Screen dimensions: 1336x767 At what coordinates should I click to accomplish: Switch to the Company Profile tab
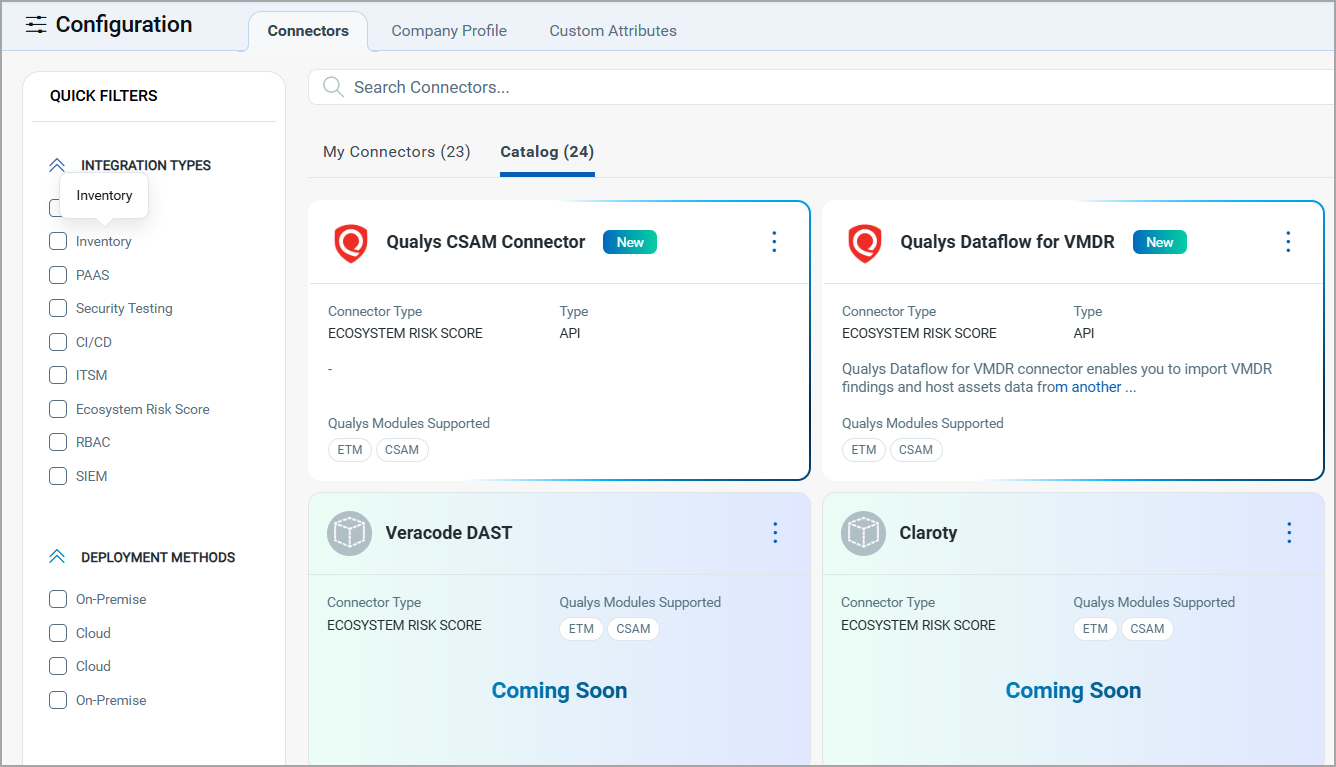click(449, 31)
